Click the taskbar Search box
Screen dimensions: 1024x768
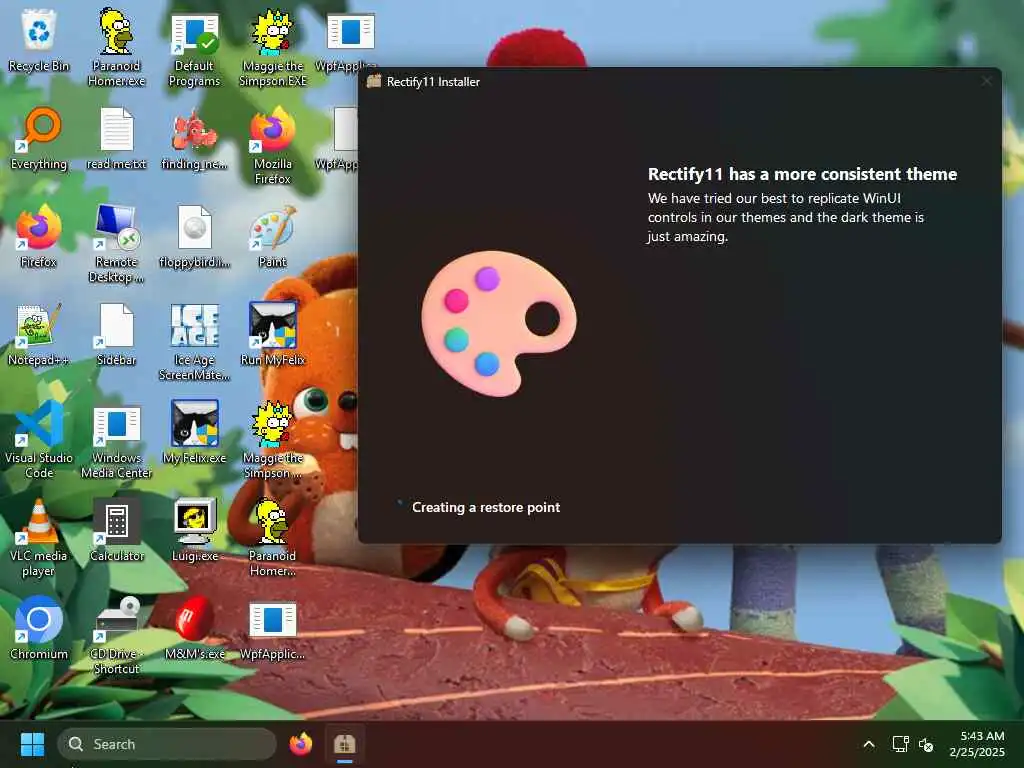(167, 744)
